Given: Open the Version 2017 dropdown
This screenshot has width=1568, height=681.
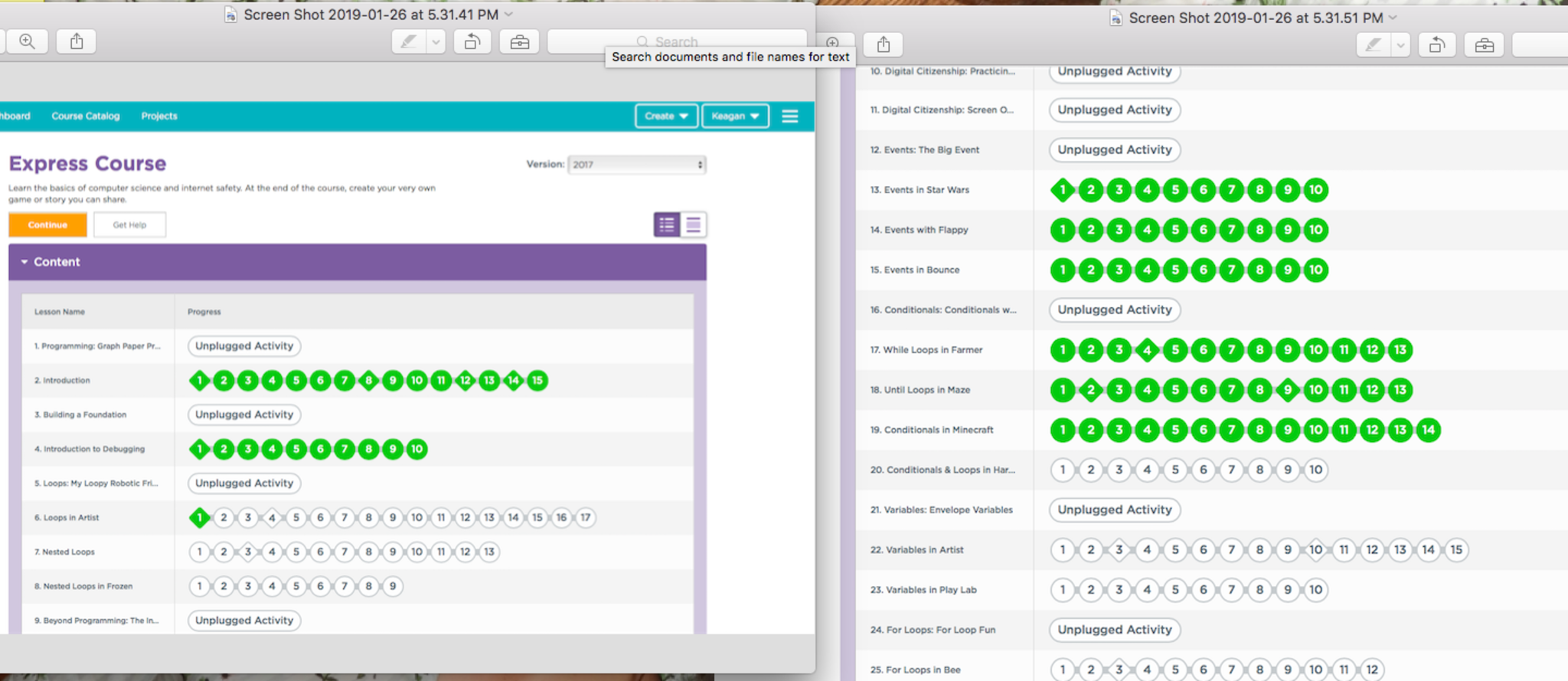Looking at the screenshot, I should [x=637, y=165].
